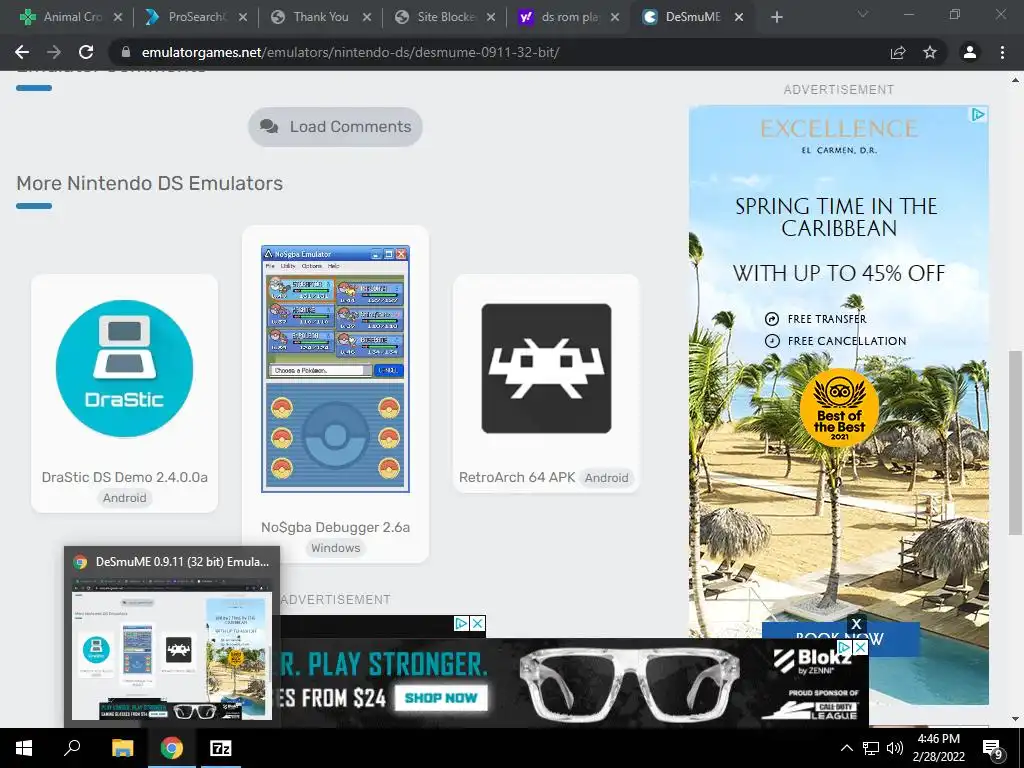
Task: Open File Explorer from the taskbar
Action: tap(122, 748)
